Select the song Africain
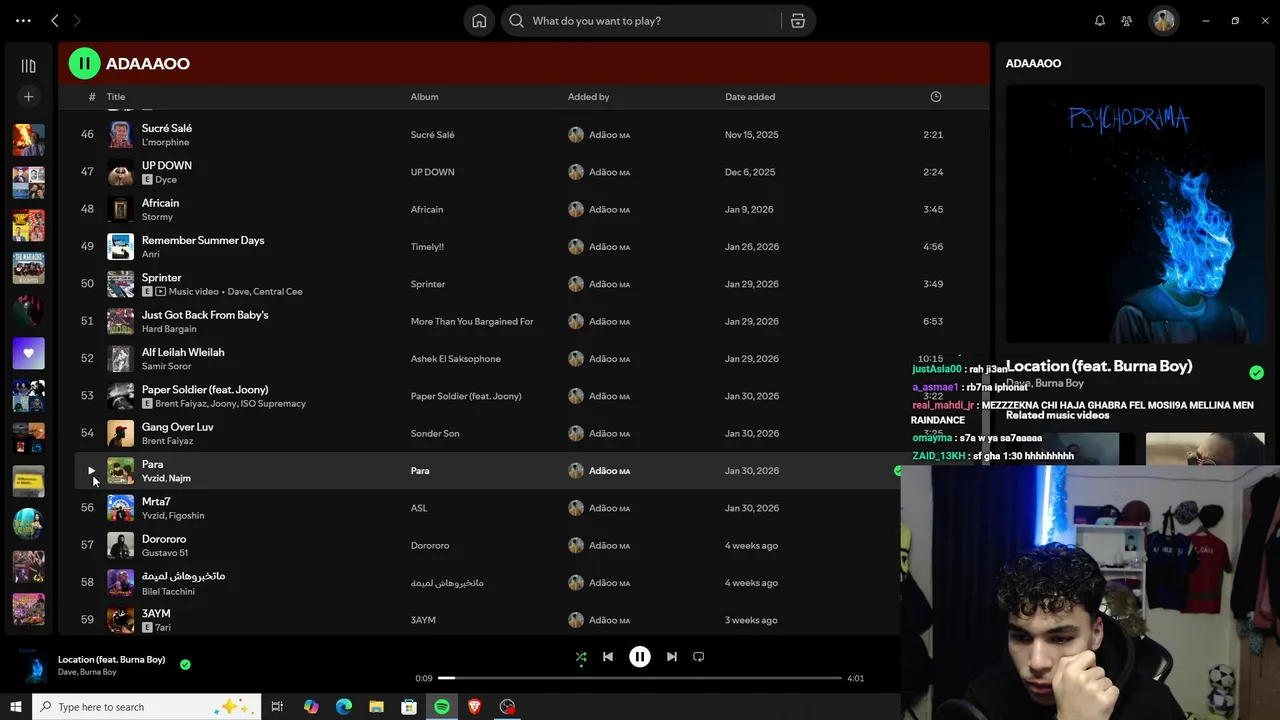 (x=160, y=203)
